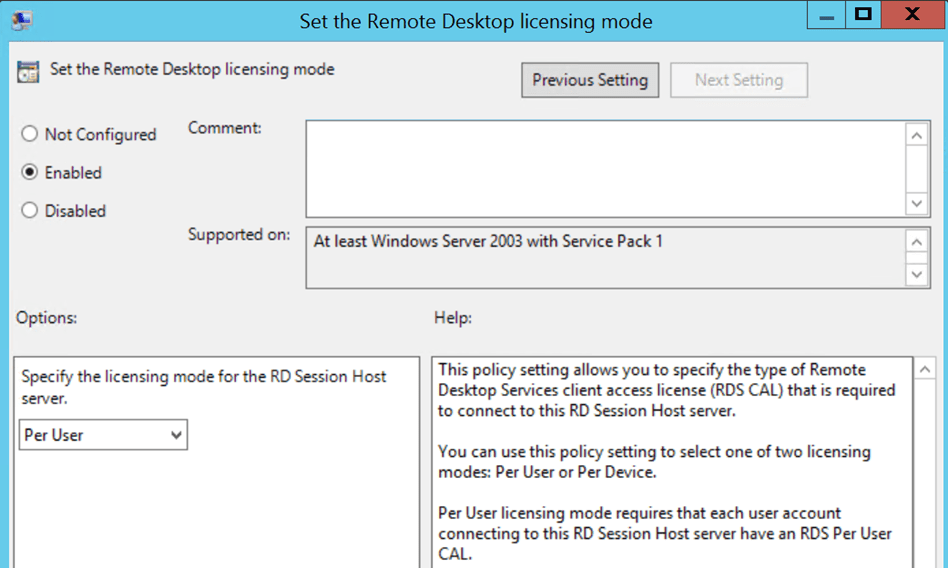Viewport: 948px width, 568px height.
Task: Set the policy to Disabled
Action: (29, 211)
